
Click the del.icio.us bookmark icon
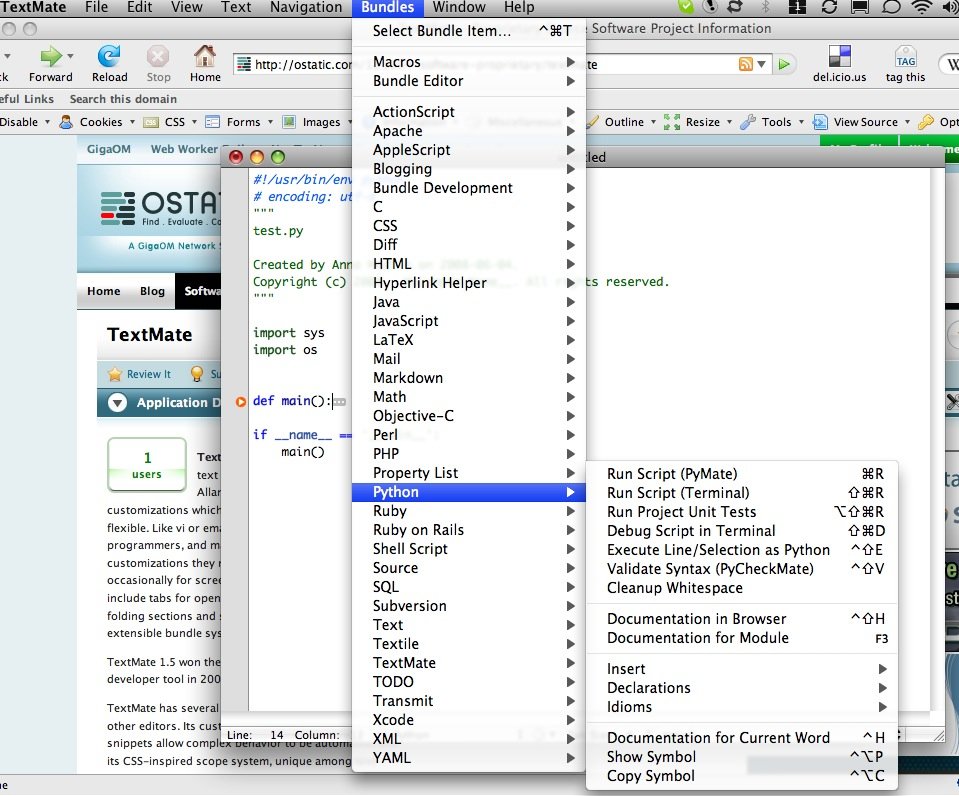(839, 56)
